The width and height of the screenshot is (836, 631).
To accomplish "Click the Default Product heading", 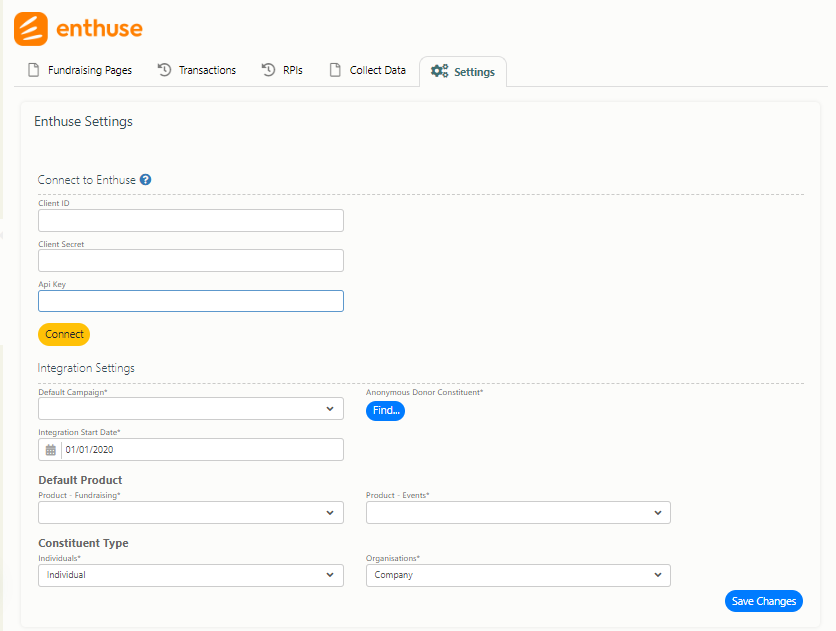I will pyautogui.click(x=80, y=480).
